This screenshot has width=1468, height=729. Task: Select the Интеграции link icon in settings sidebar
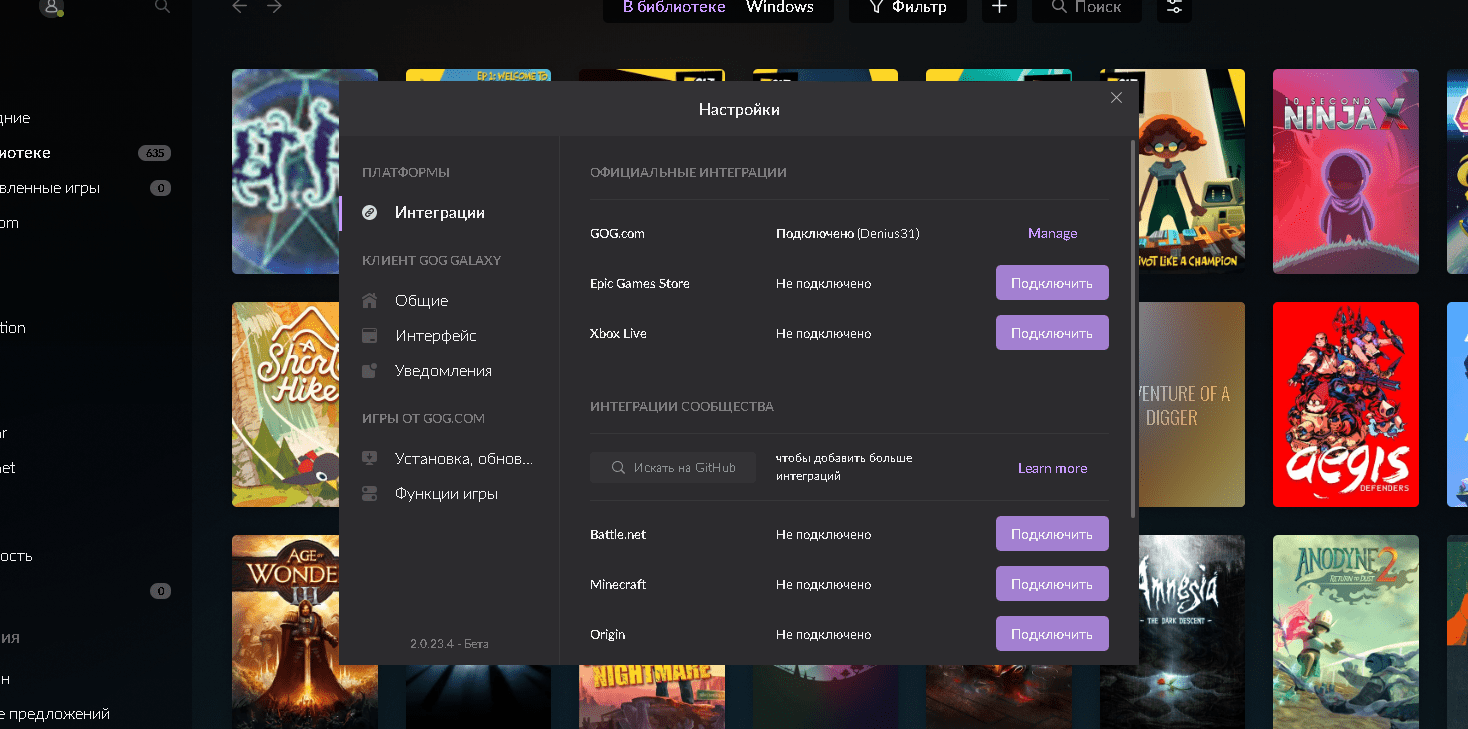click(x=370, y=212)
